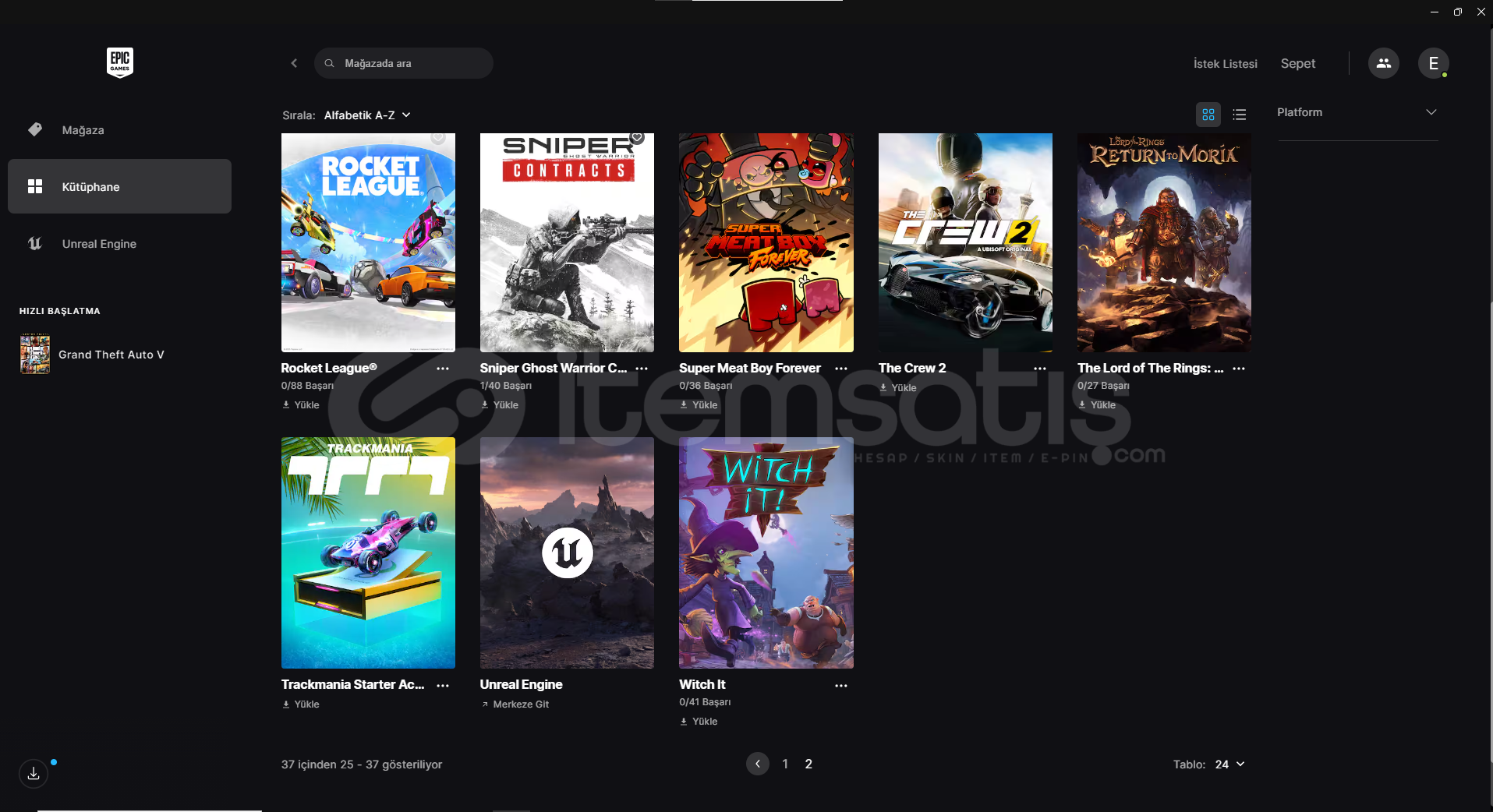Open the Sniper Ghost Warrior Contracts cover
The width and height of the screenshot is (1493, 812).
[x=567, y=242]
